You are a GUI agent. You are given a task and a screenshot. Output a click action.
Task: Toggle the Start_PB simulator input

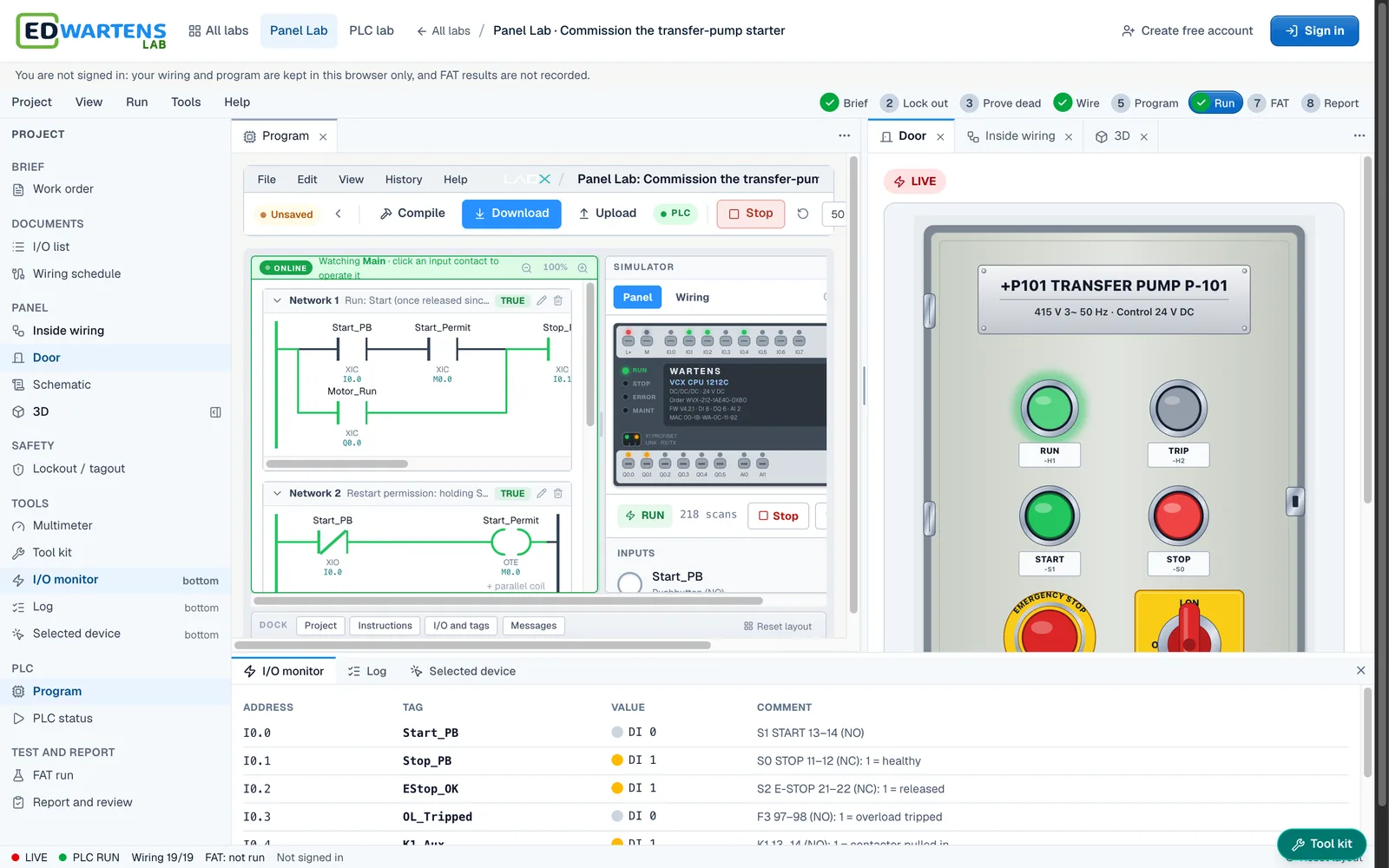pyautogui.click(x=630, y=582)
